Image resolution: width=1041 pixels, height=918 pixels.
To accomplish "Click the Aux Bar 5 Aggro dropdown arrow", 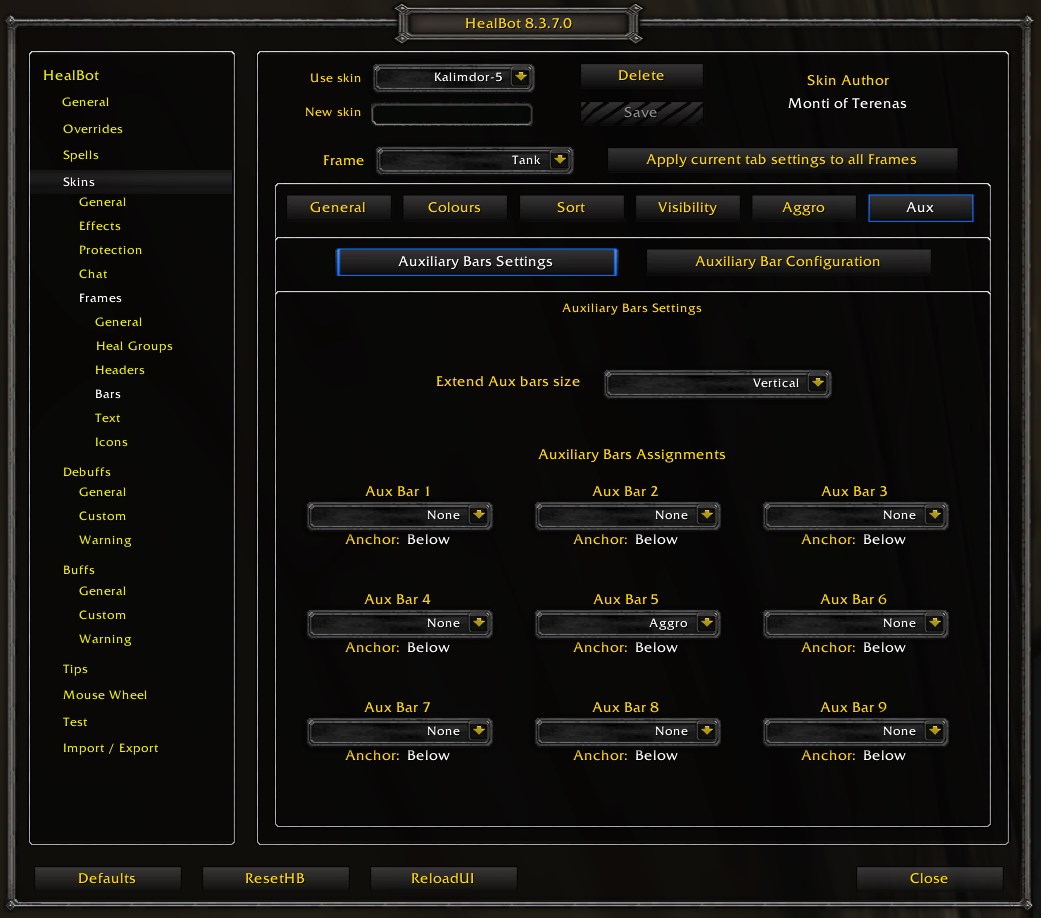I will (x=707, y=623).
